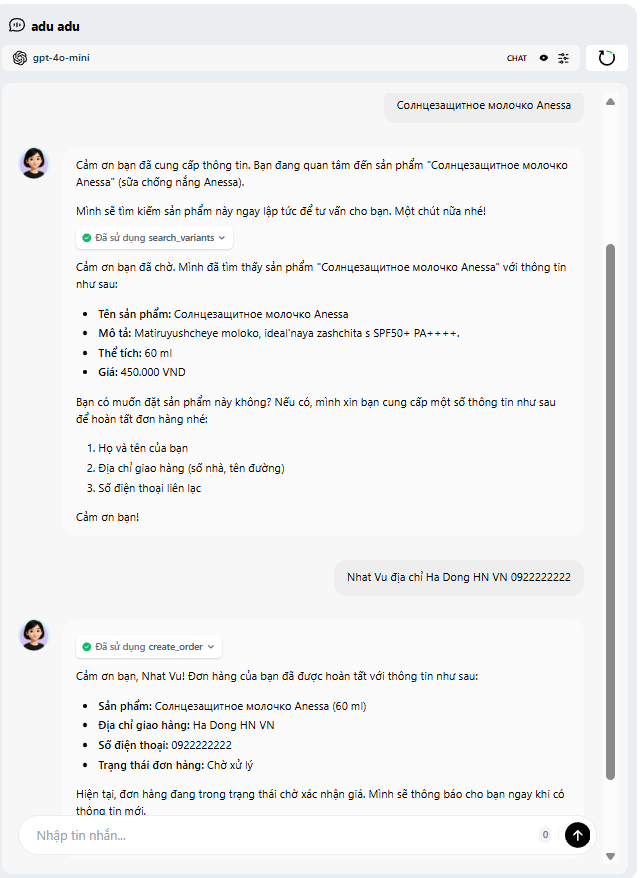This screenshot has height=878, width=643.
Task: Click the scrollbar up arrow
Action: coord(610,101)
